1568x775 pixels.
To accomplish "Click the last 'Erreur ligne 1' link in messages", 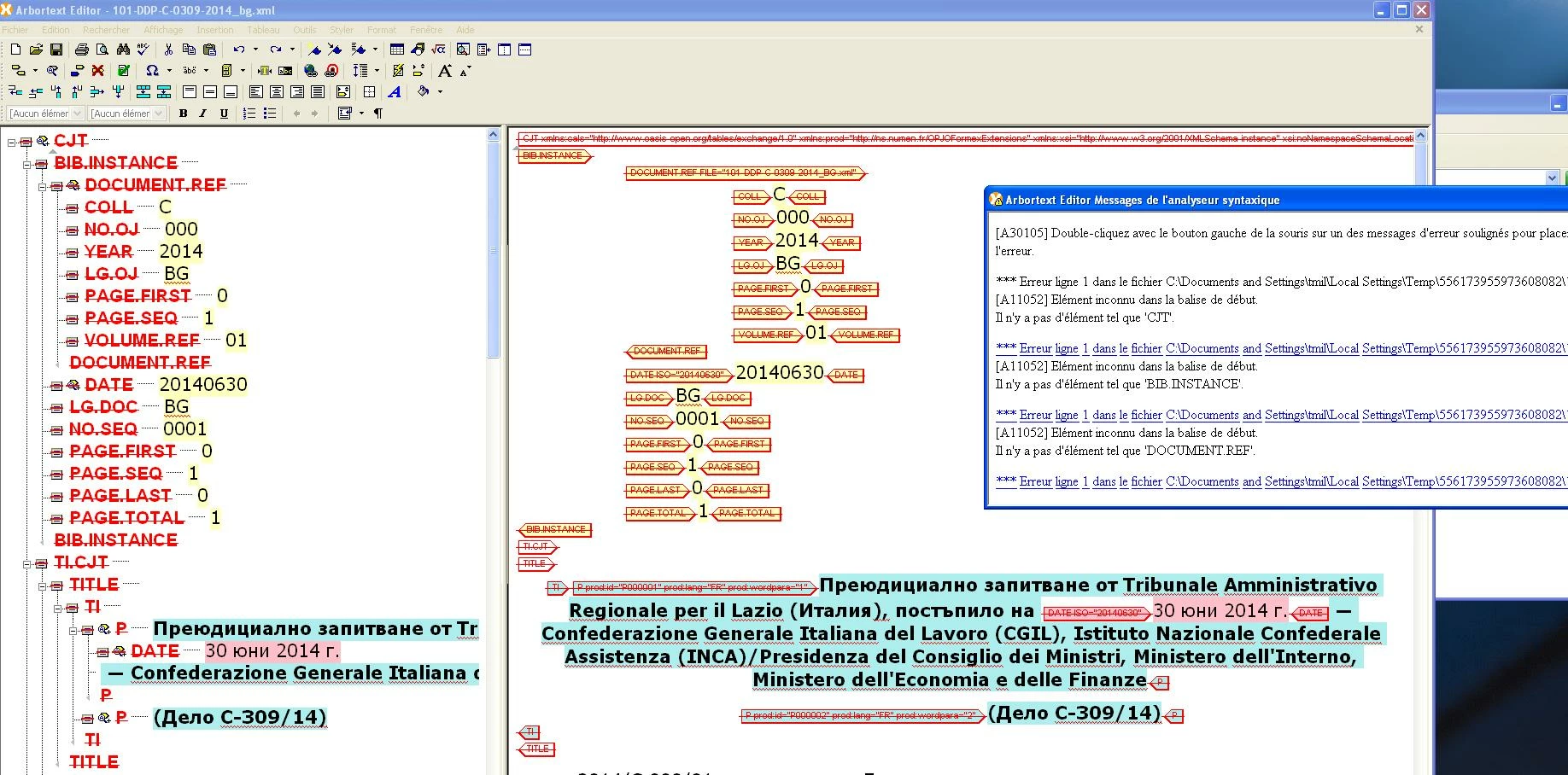I will pyautogui.click(x=1281, y=481).
